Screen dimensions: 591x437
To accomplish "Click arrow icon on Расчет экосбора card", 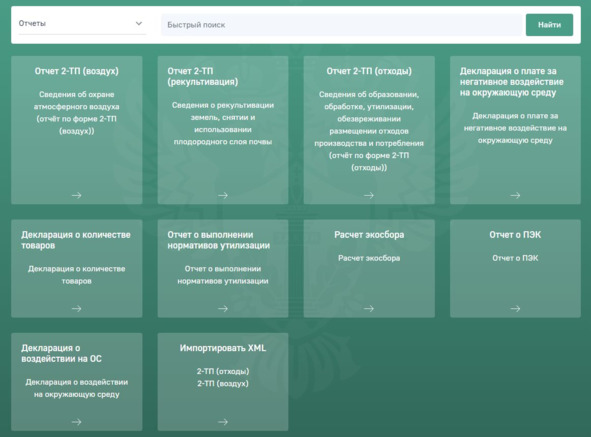I will [x=369, y=308].
